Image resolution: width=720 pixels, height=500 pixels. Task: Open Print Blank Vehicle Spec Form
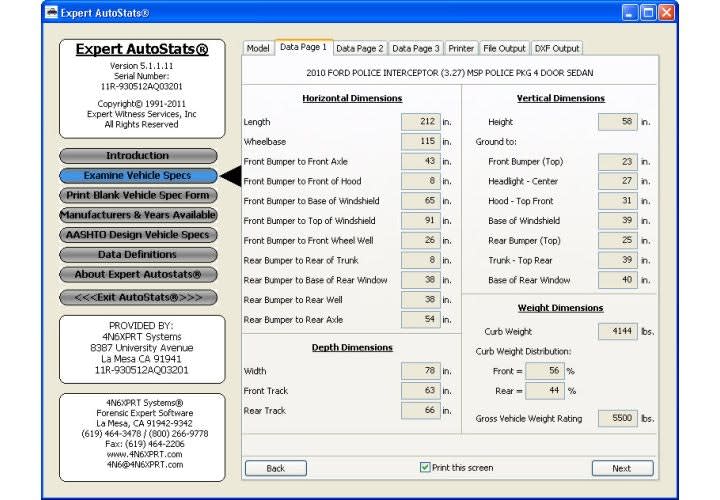[x=138, y=195]
